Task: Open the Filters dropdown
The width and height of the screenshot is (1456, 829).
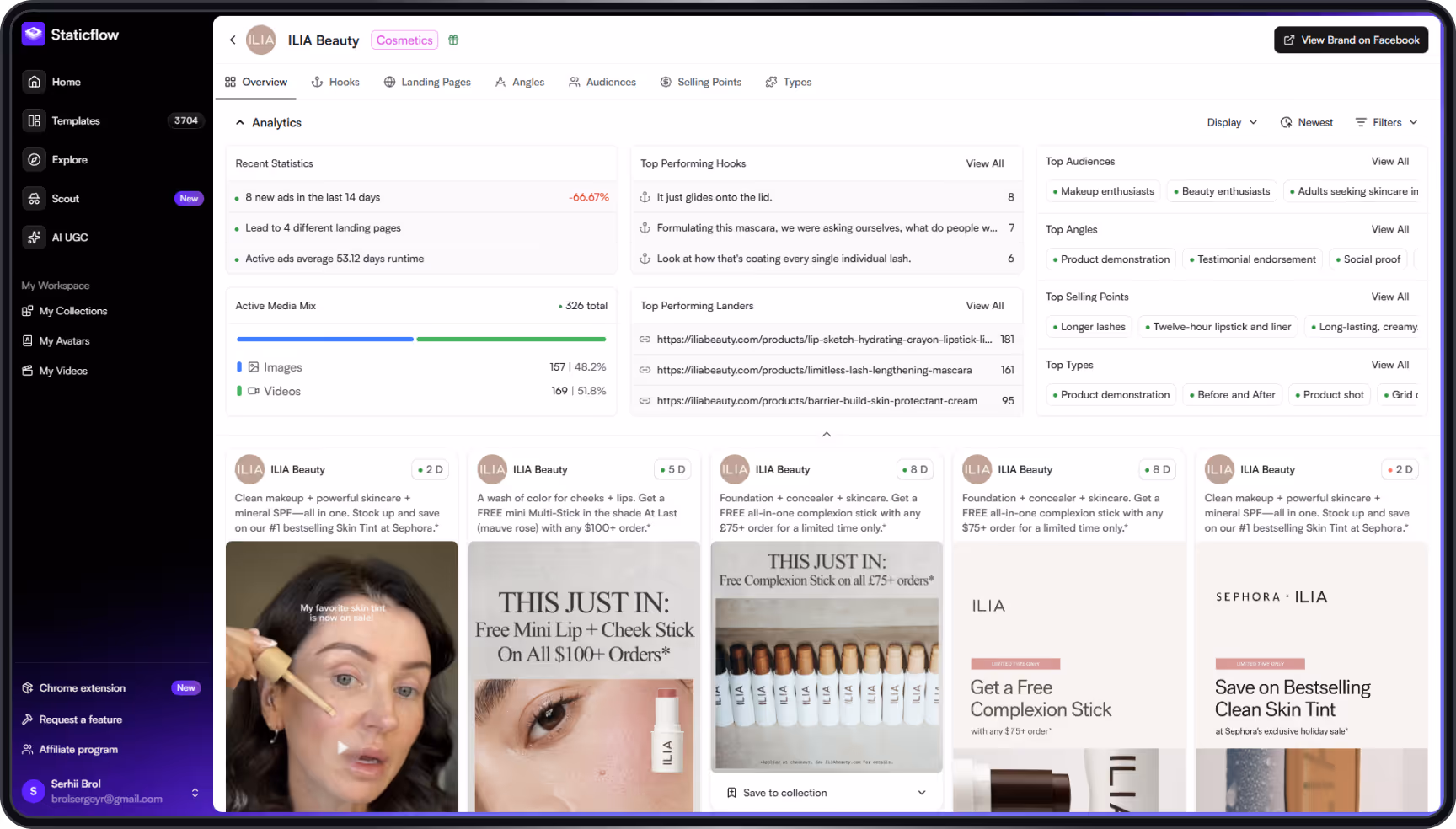Action: click(1386, 122)
